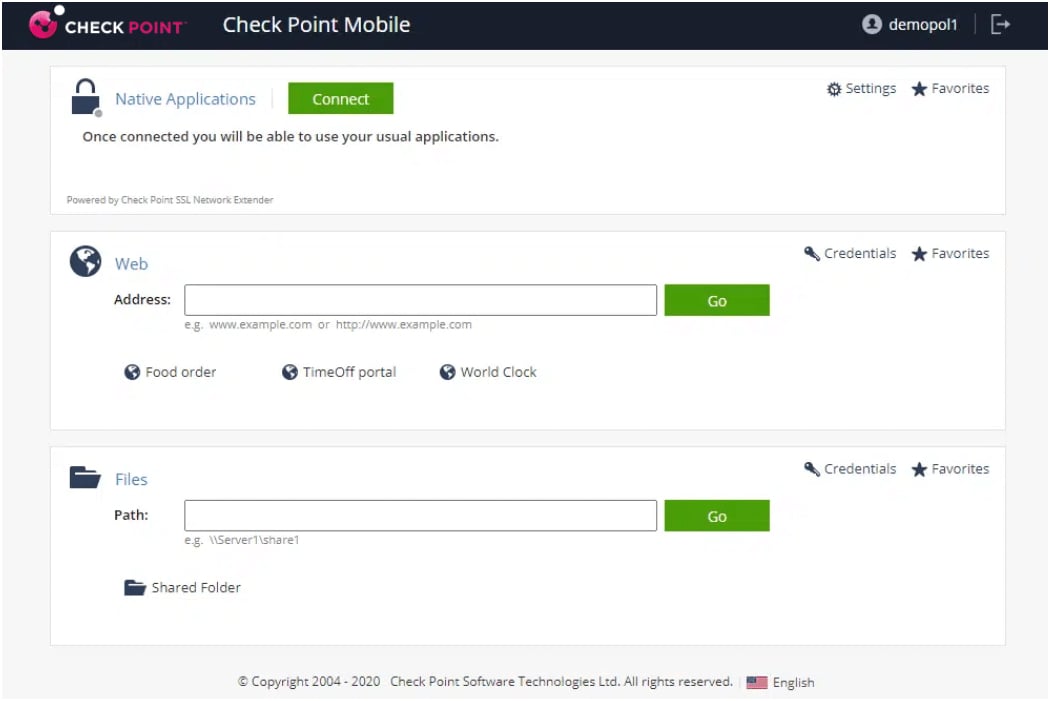The height and width of the screenshot is (701, 1050).
Task: Star the Files section as Favorite
Action: tap(949, 468)
